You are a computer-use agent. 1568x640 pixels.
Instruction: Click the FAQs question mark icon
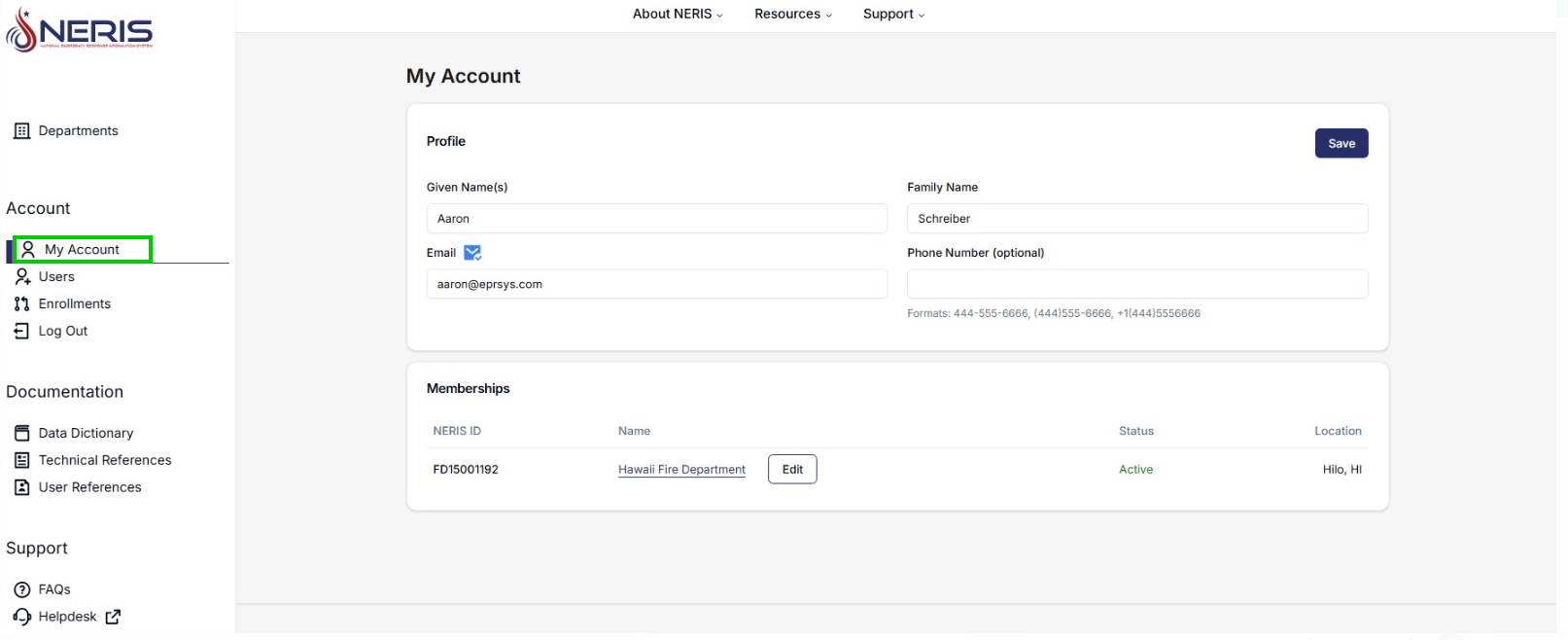(21, 590)
